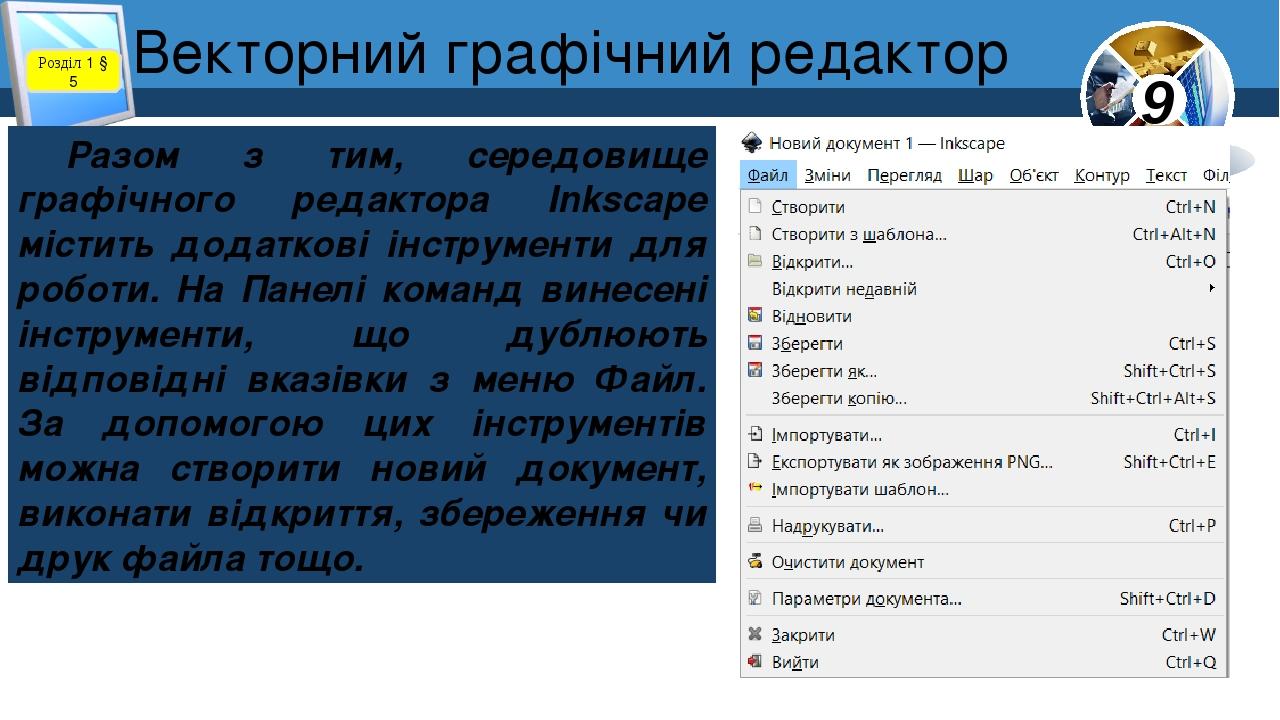Click the template page icon for Створити з шаблона
Screen dimensions: 1280x720
coord(755,234)
